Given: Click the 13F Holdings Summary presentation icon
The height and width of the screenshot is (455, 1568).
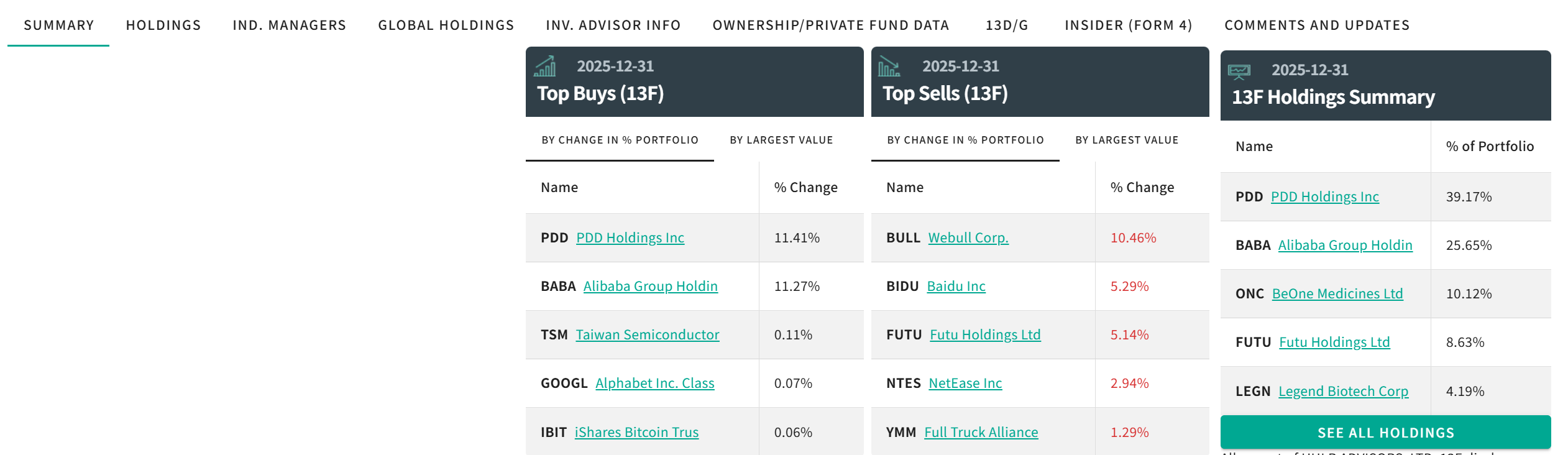Looking at the screenshot, I should click(x=1239, y=72).
